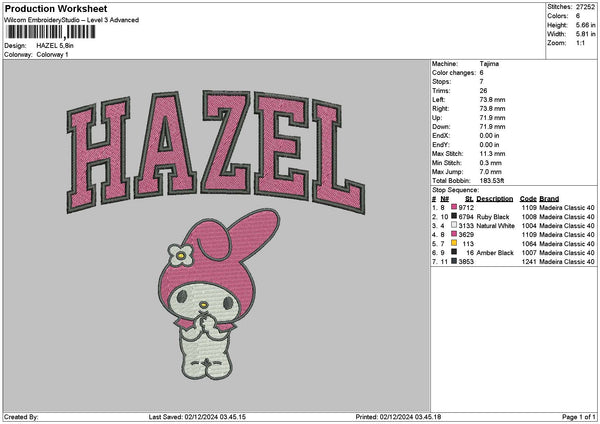Viewport: 600px width, 424px height.
Task: Click the Colors value '6' in the header
Action: tap(578, 16)
